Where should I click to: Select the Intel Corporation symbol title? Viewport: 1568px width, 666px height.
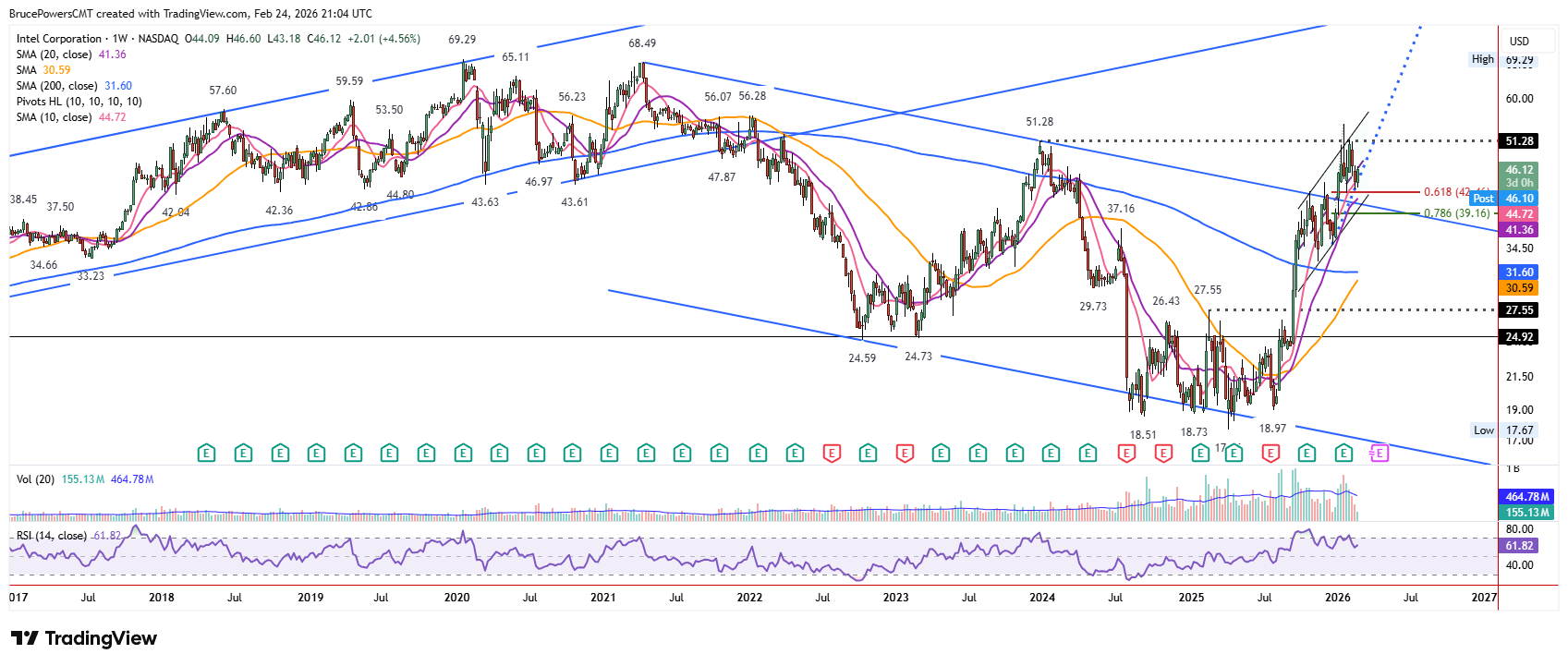click(59, 39)
